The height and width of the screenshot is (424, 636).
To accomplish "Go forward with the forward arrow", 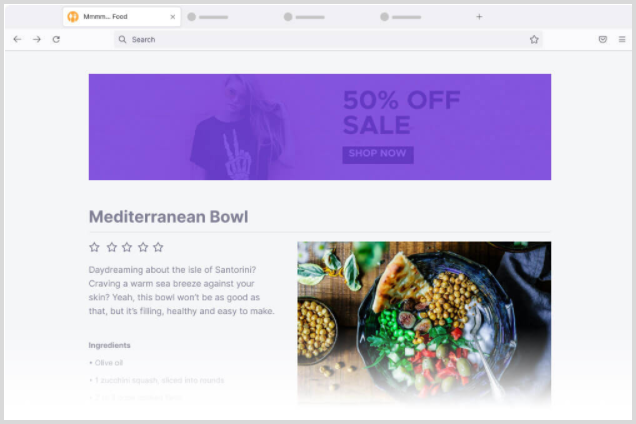I will click(x=37, y=39).
